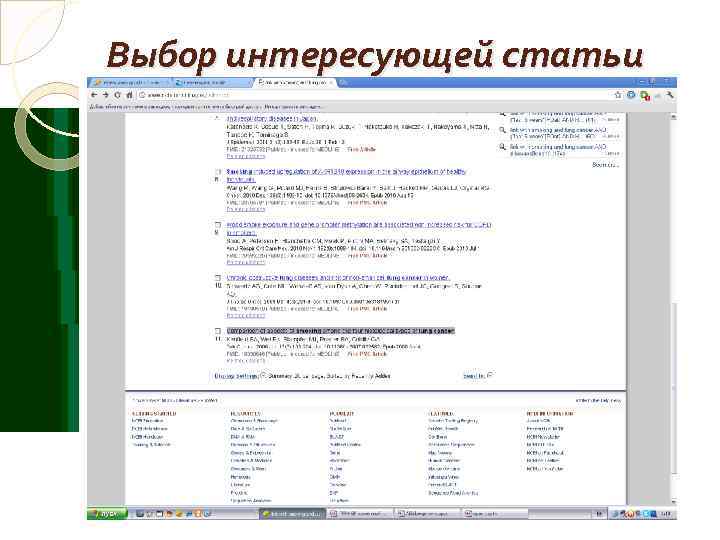The image size is (720, 540).
Task: Open 'NCBI on Facebook' footer link
Action: click(x=545, y=453)
